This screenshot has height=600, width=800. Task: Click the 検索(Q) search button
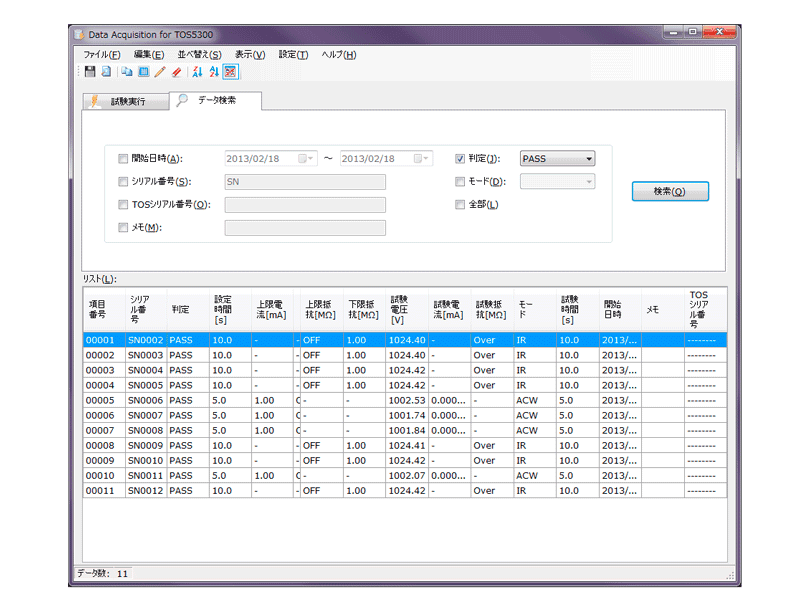[x=670, y=191]
